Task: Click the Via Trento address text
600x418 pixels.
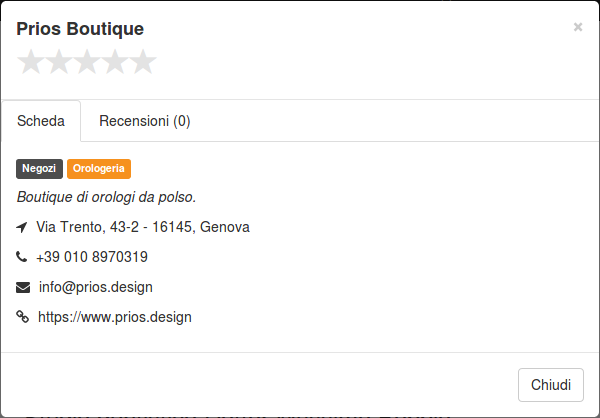Action: (x=143, y=227)
